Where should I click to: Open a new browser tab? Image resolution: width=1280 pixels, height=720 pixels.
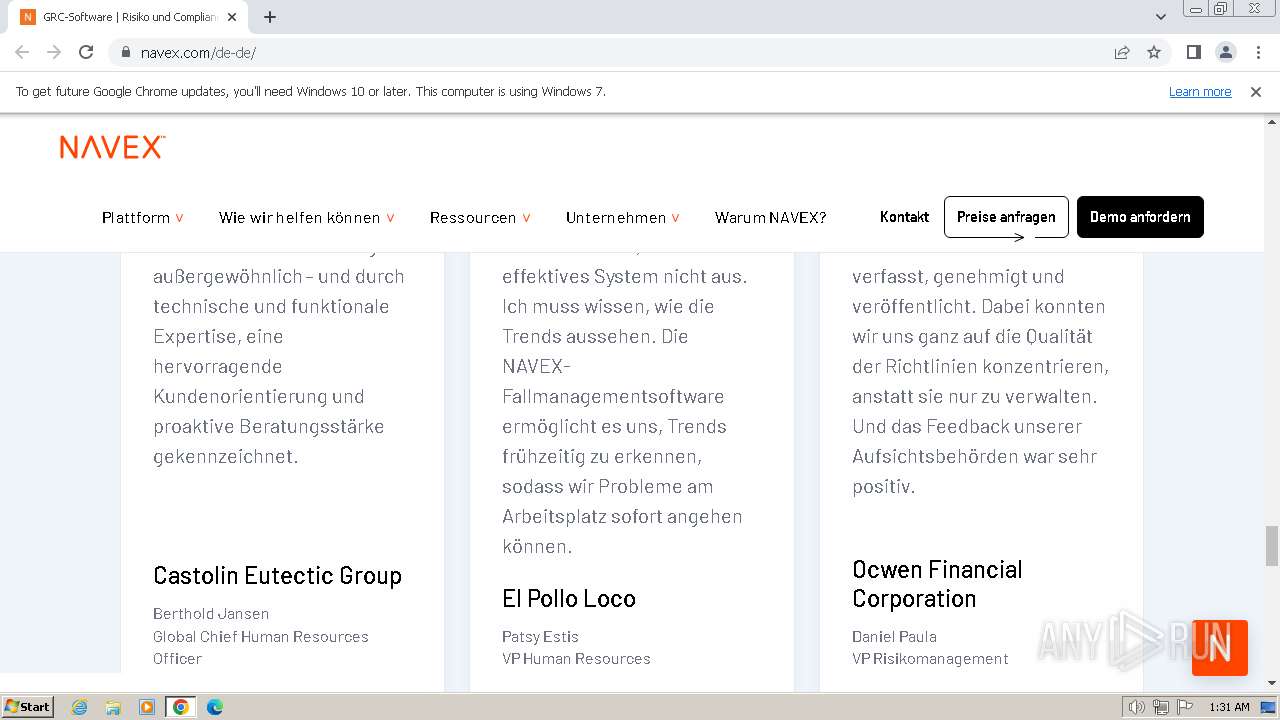(270, 17)
